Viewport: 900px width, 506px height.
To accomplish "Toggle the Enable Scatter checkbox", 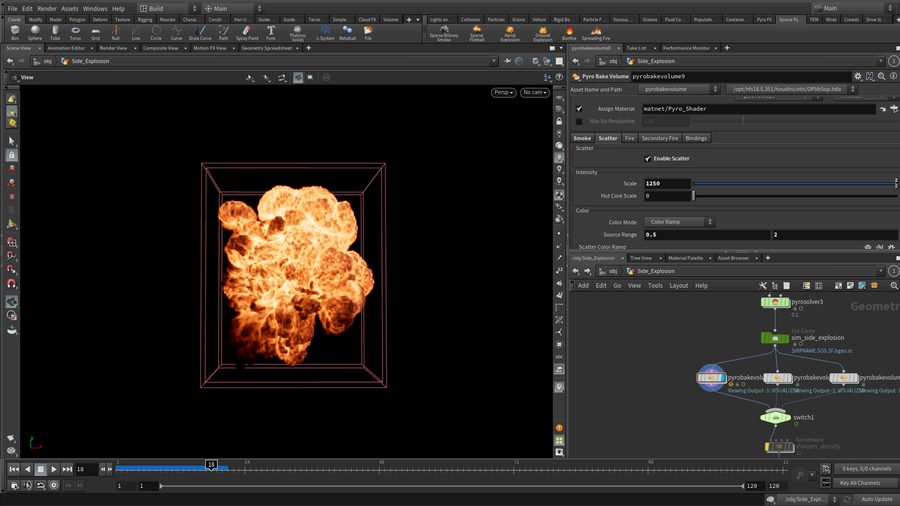I will coord(647,158).
